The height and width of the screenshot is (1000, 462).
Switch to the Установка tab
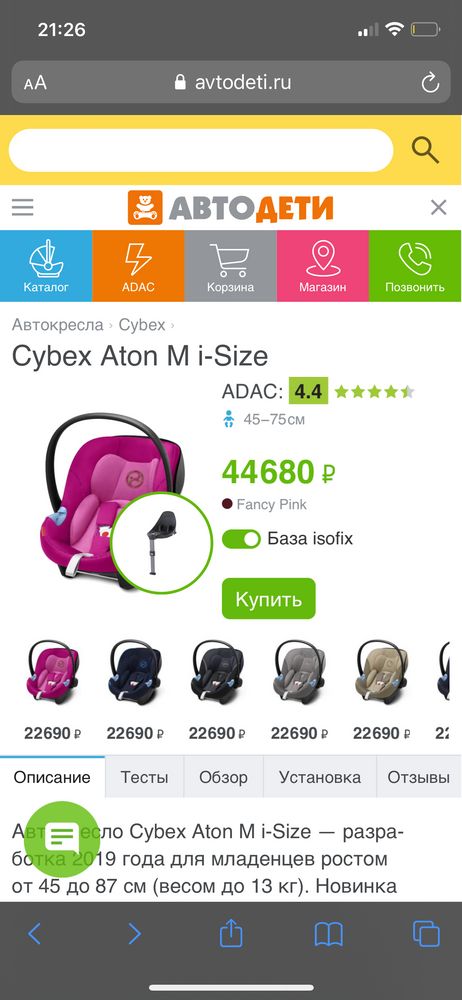tap(320, 777)
